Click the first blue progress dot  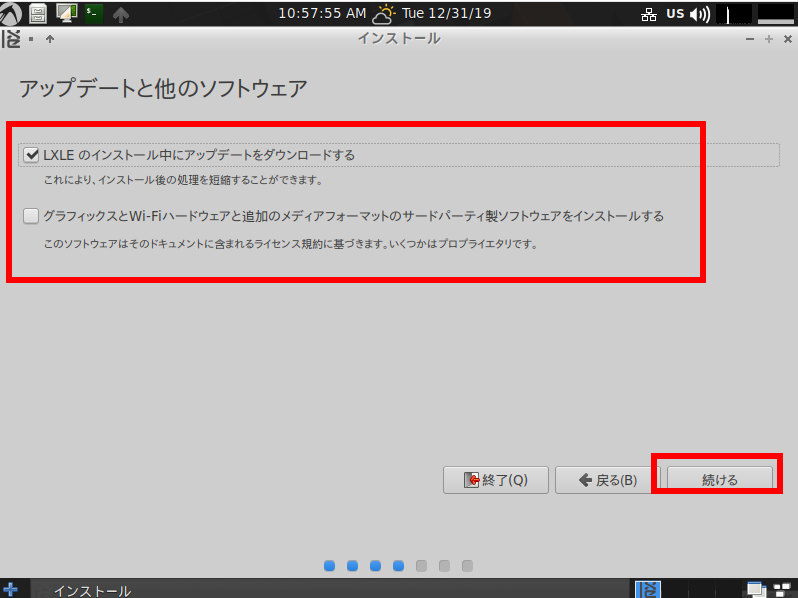click(x=329, y=566)
